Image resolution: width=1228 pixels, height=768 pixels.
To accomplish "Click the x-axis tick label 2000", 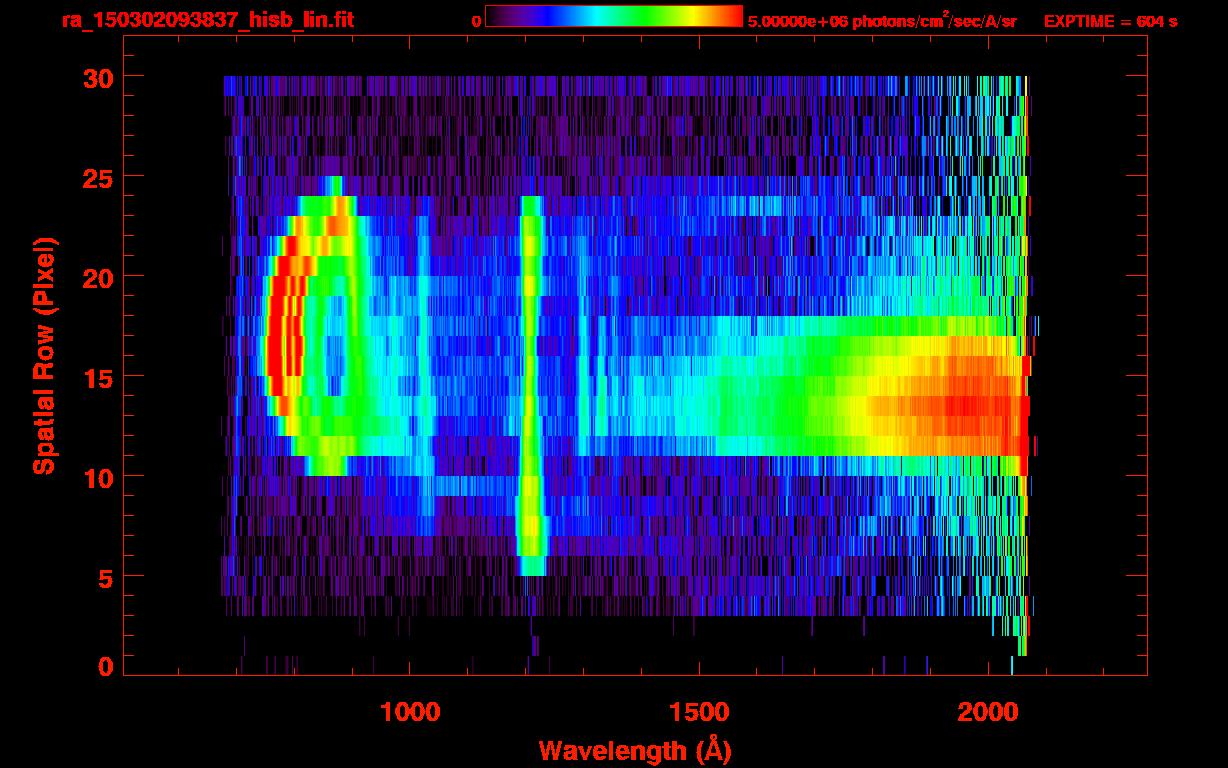I will pos(988,712).
